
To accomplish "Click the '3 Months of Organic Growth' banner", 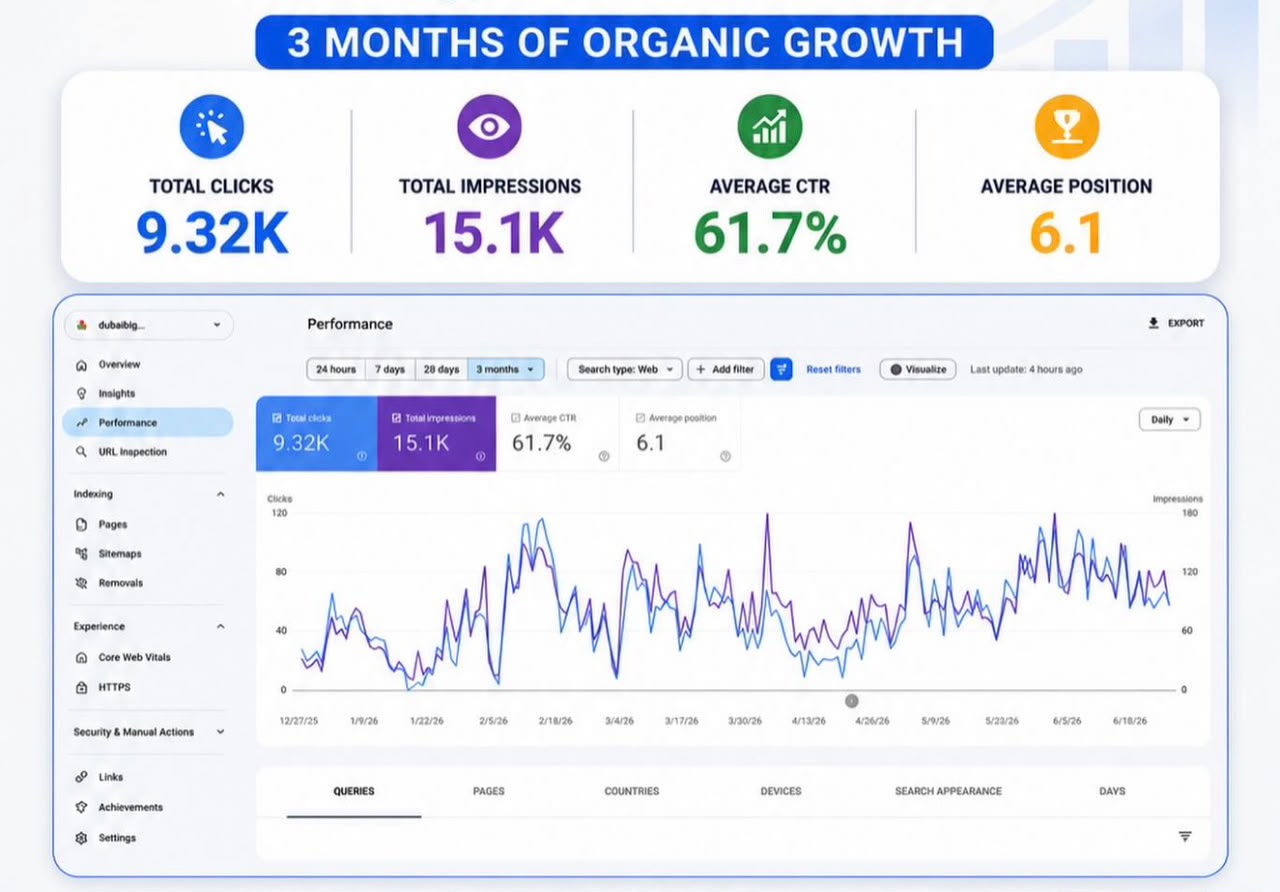I will click(624, 43).
